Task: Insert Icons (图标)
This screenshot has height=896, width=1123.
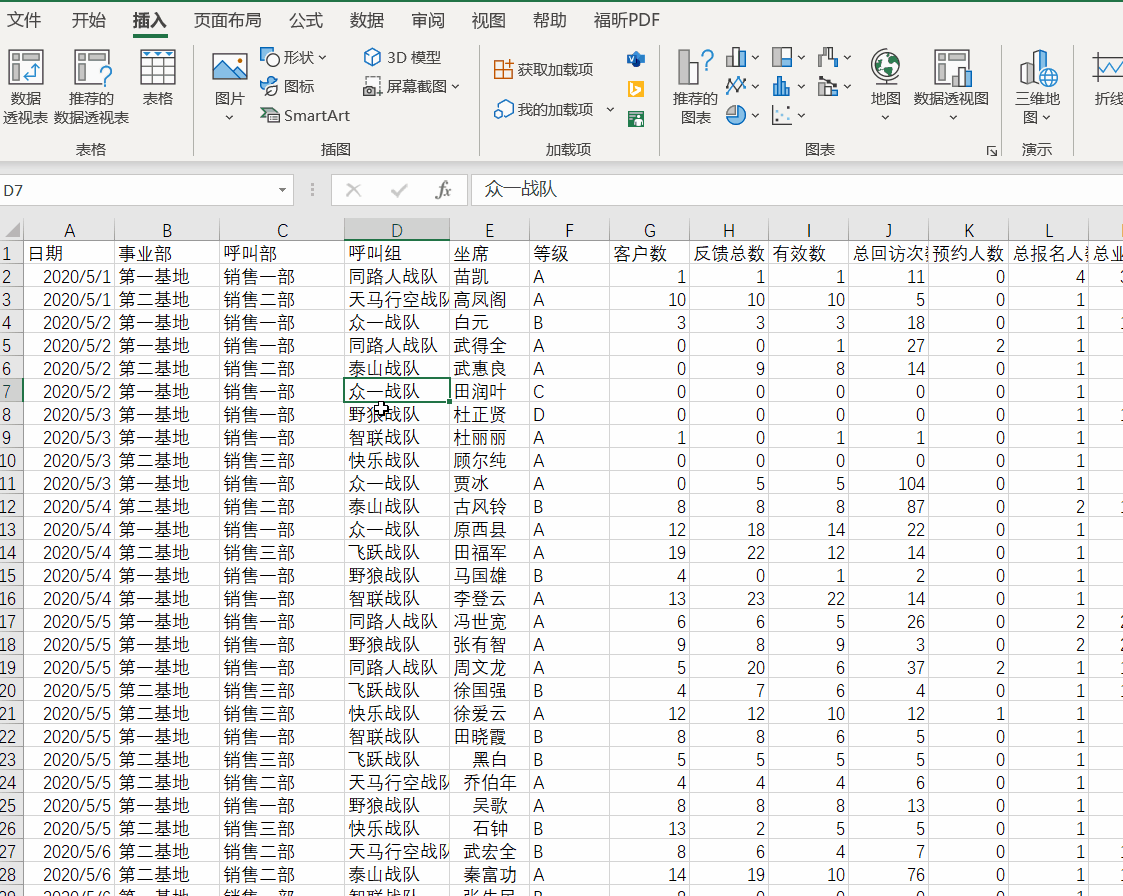Action: pyautogui.click(x=287, y=87)
